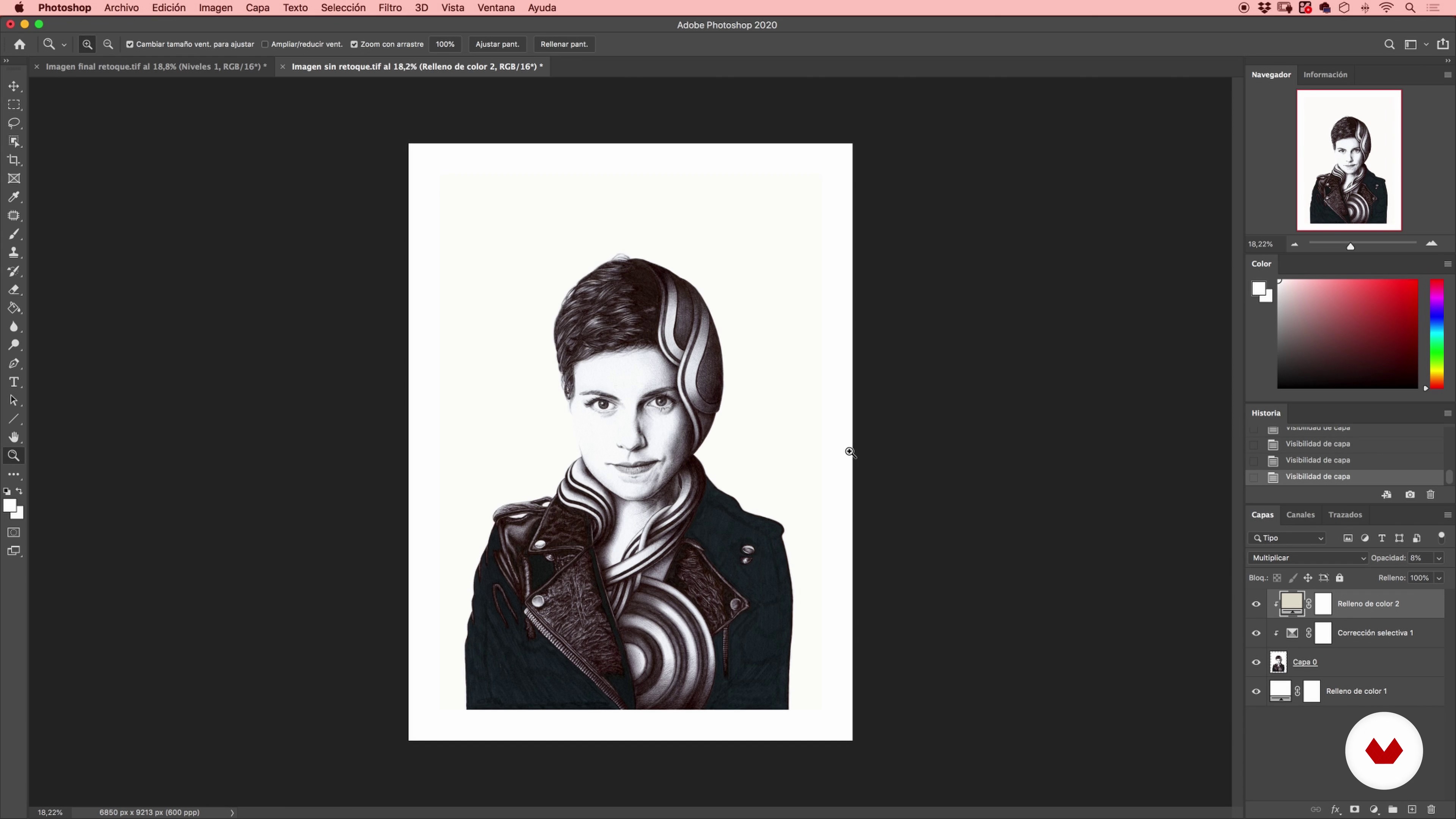
Task: Click the Capa 0 layer name
Action: [1304, 662]
